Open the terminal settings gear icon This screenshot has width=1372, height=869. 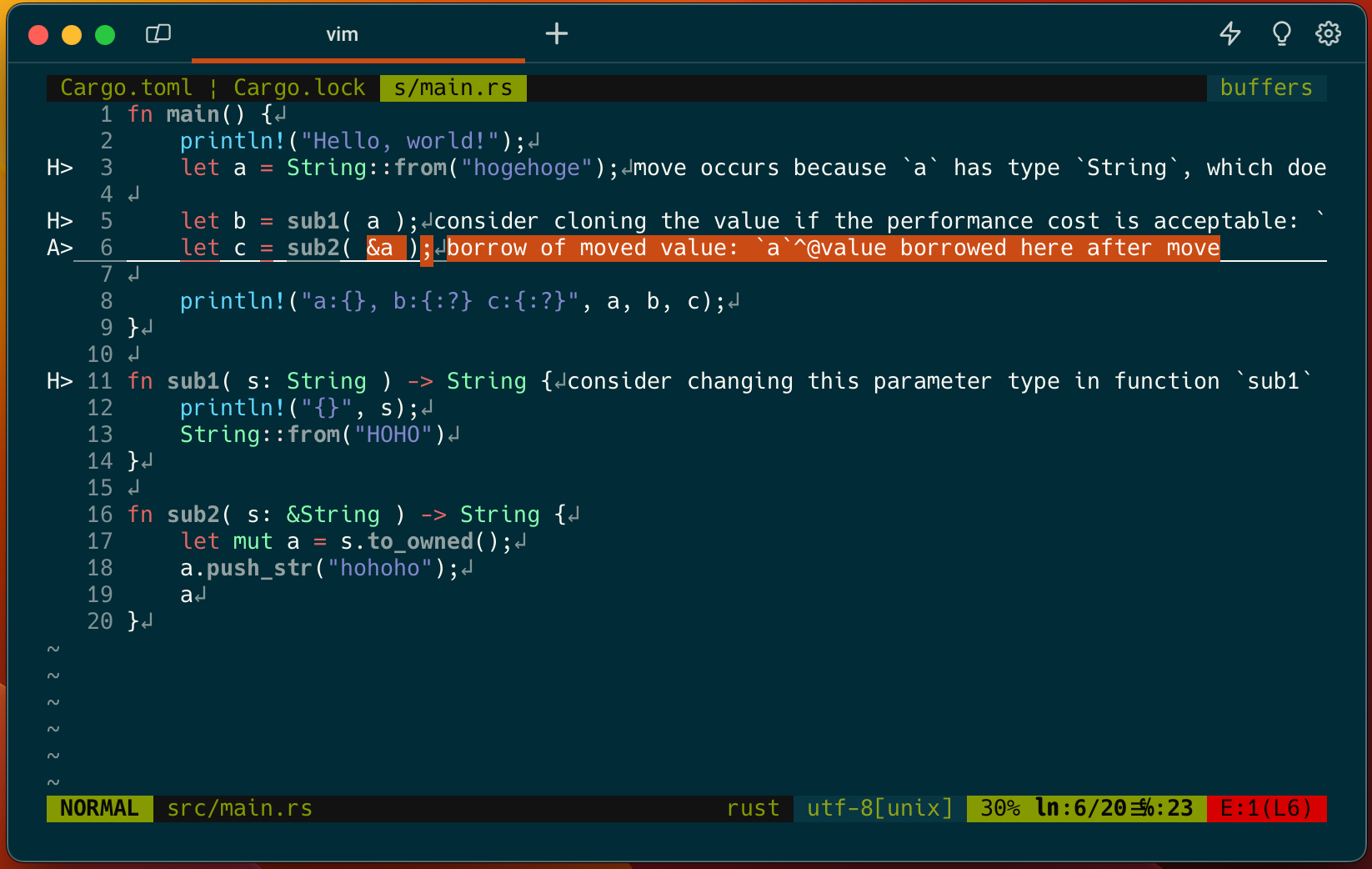tap(1328, 34)
